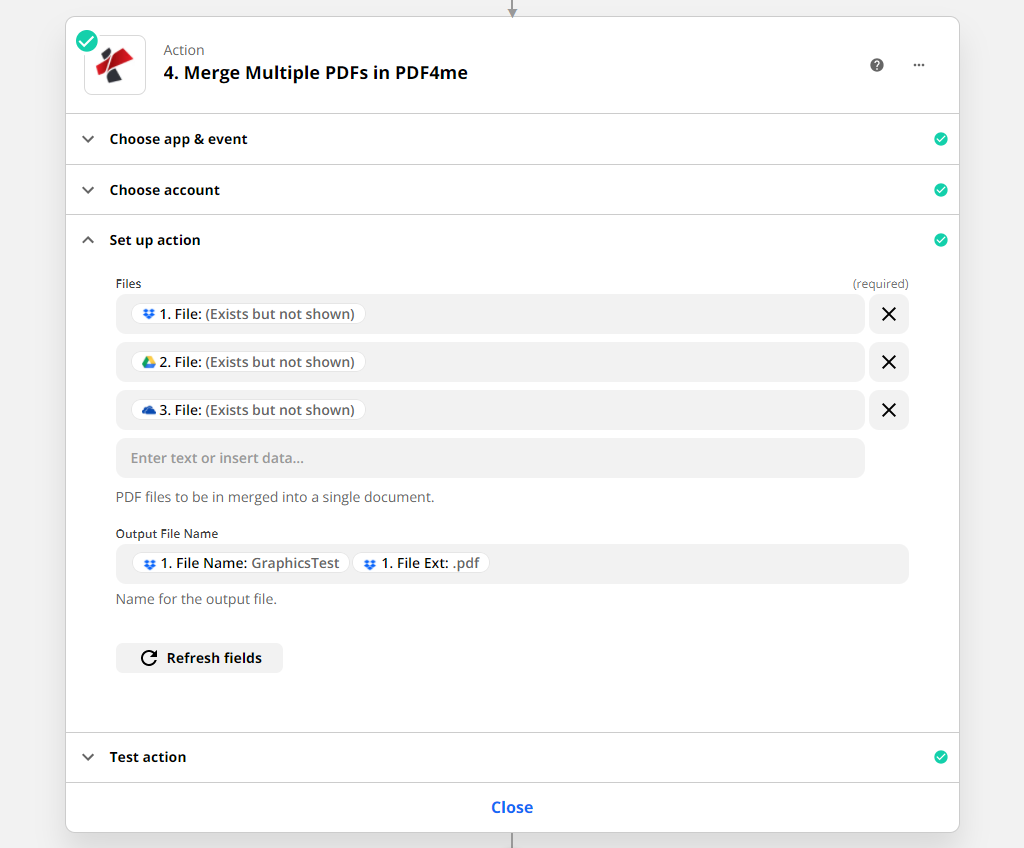Click the OneDrive 3. File pill
1024x848 pixels.
[x=249, y=410]
